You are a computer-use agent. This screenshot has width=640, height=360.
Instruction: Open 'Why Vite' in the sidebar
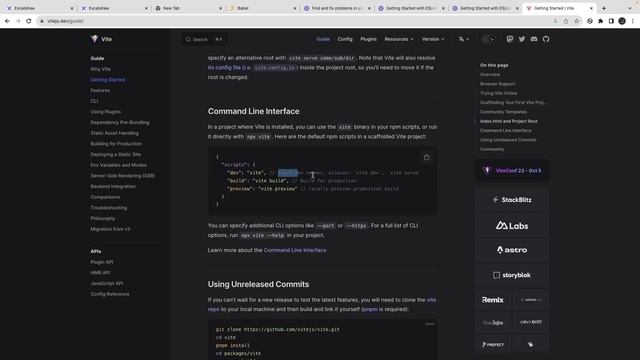[x=100, y=69]
